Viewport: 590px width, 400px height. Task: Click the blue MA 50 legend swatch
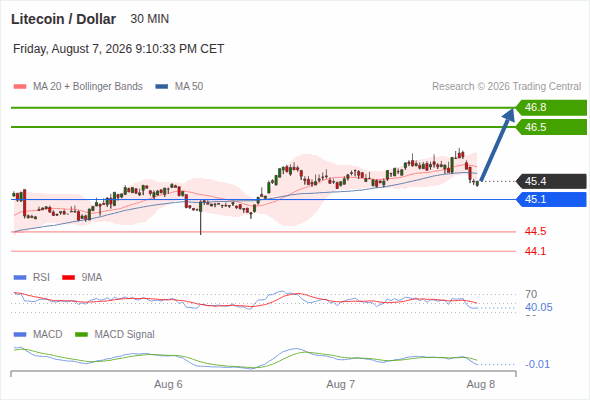[x=162, y=87]
